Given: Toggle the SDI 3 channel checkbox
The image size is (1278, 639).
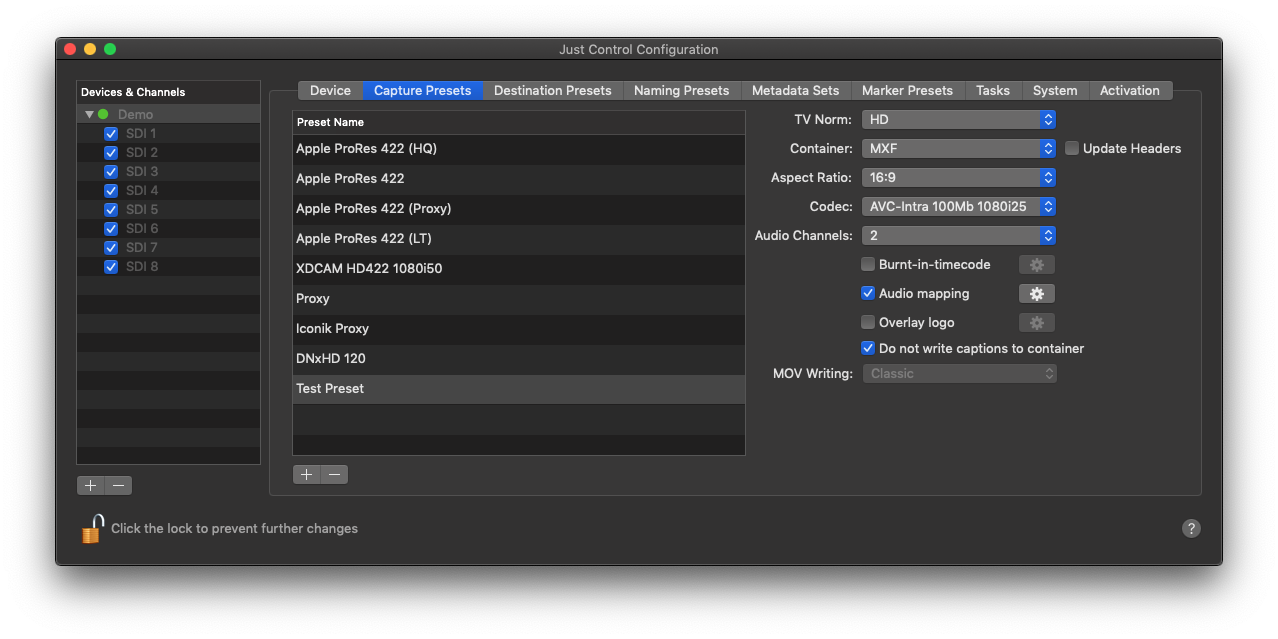Looking at the screenshot, I should (111, 172).
